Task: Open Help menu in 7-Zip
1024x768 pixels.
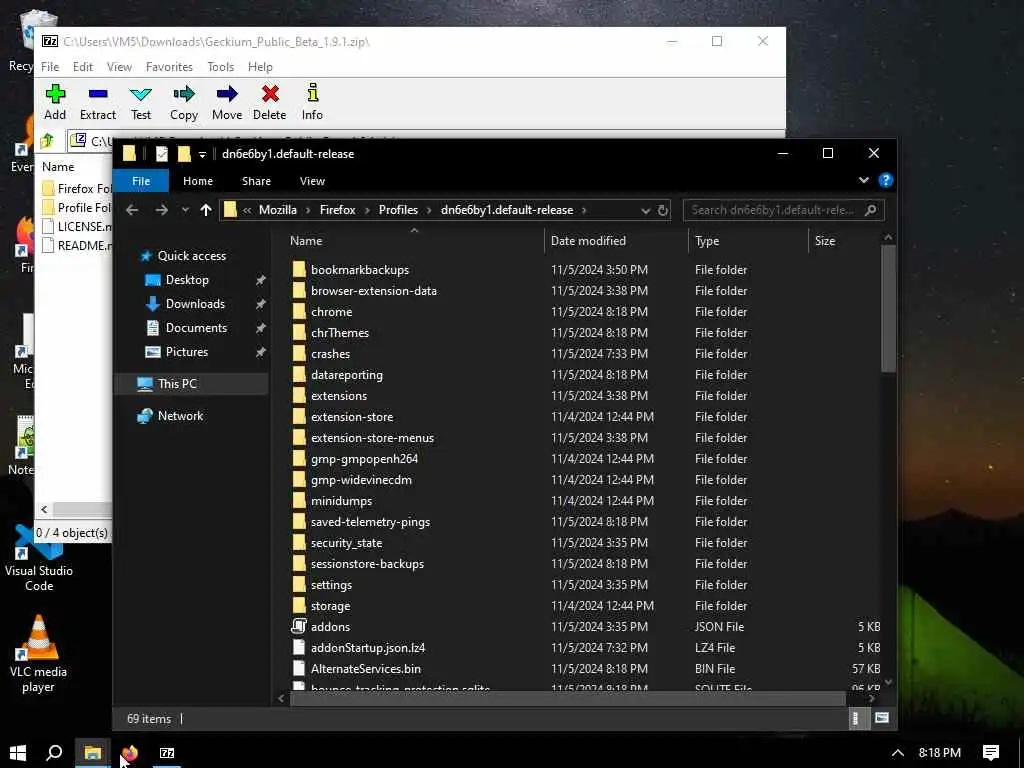Action: pyautogui.click(x=260, y=67)
